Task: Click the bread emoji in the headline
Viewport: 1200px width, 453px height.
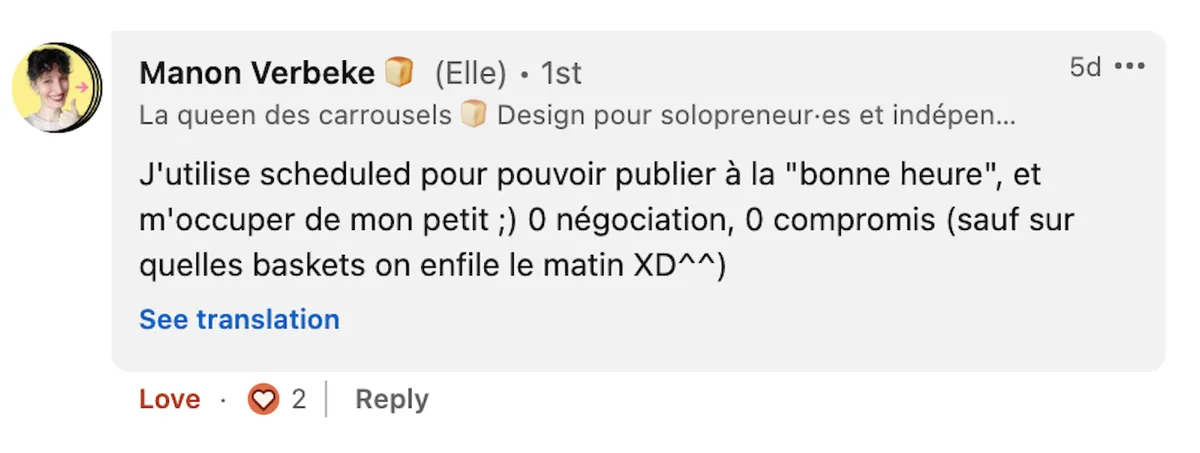Action: click(473, 116)
